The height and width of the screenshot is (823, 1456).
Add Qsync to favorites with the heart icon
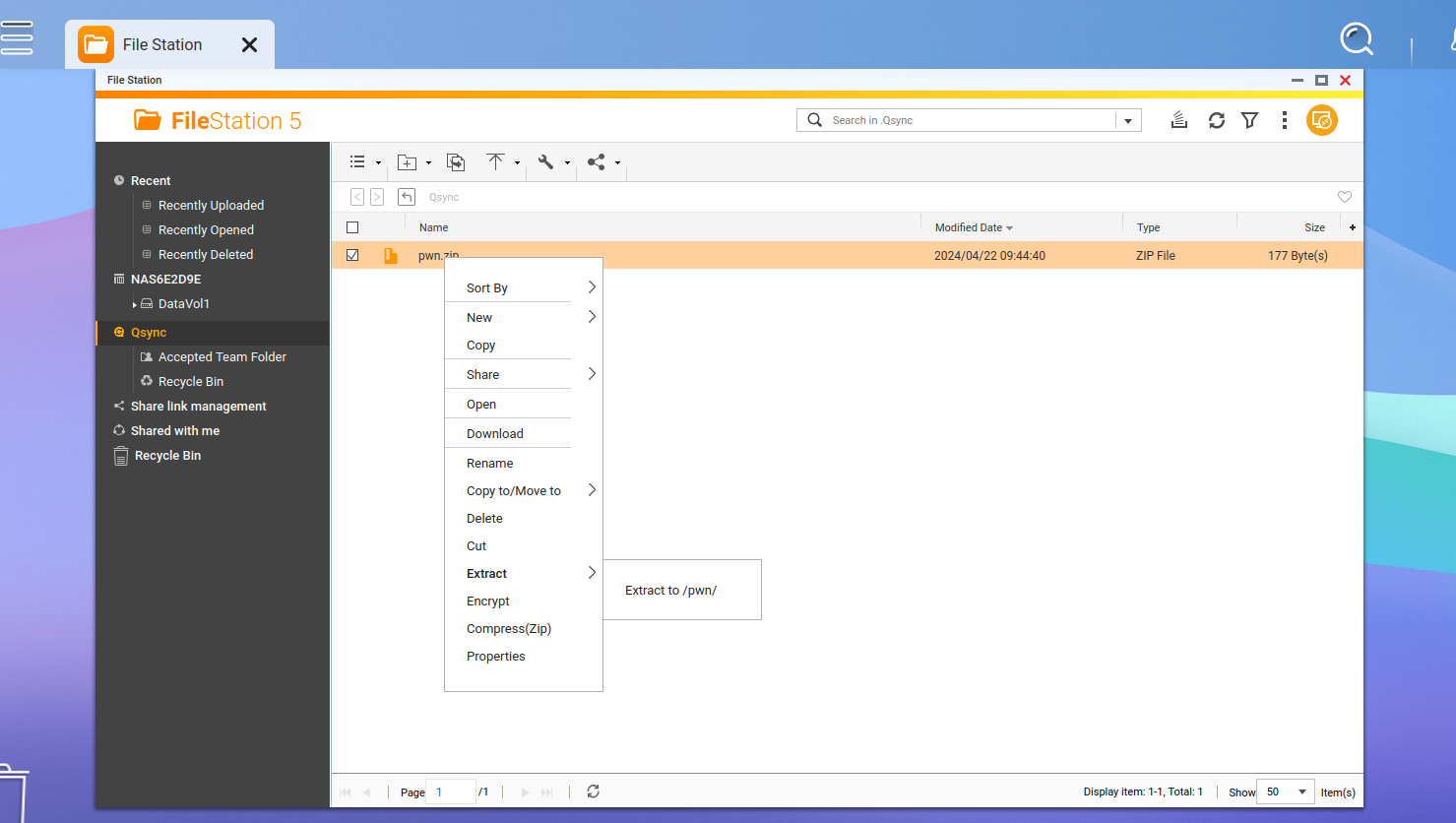pyautogui.click(x=1345, y=197)
